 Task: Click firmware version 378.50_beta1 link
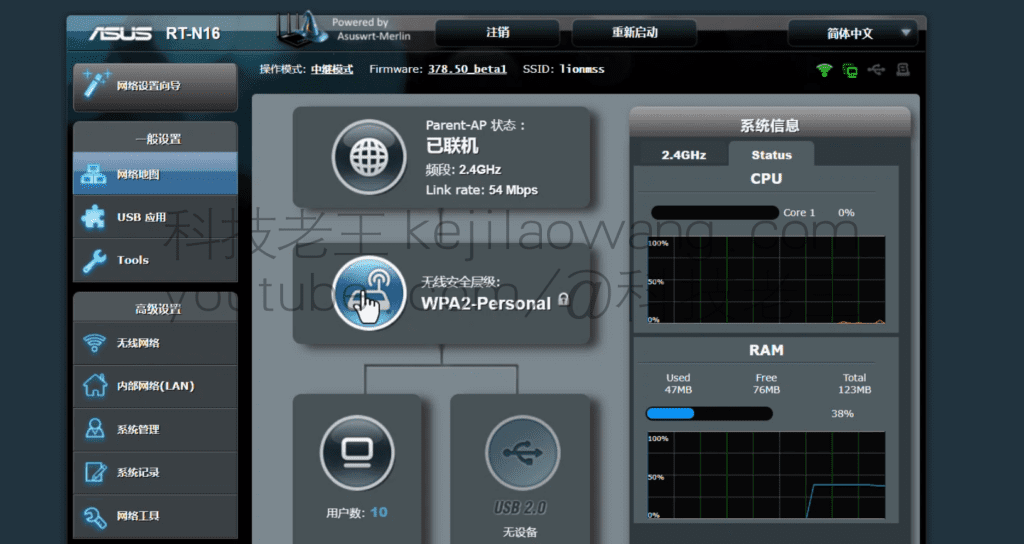[x=467, y=69]
